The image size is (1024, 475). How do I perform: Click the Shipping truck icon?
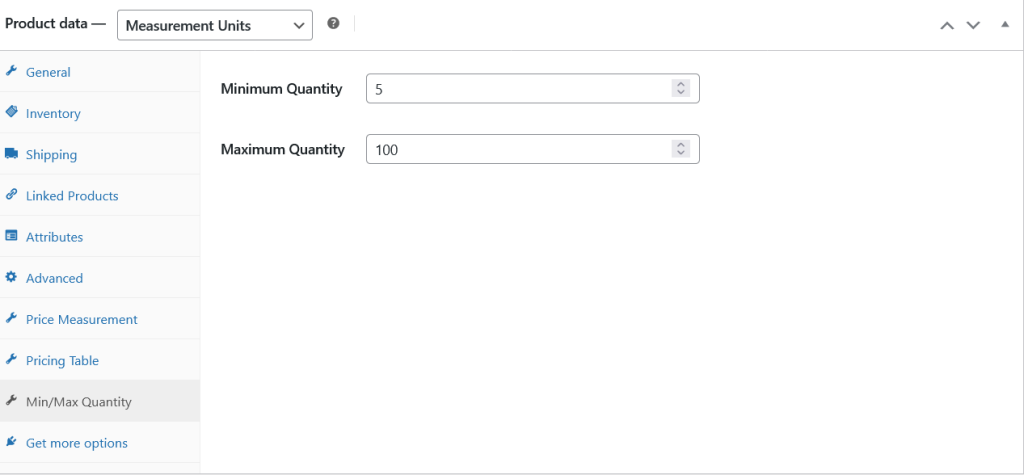pyautogui.click(x=11, y=154)
